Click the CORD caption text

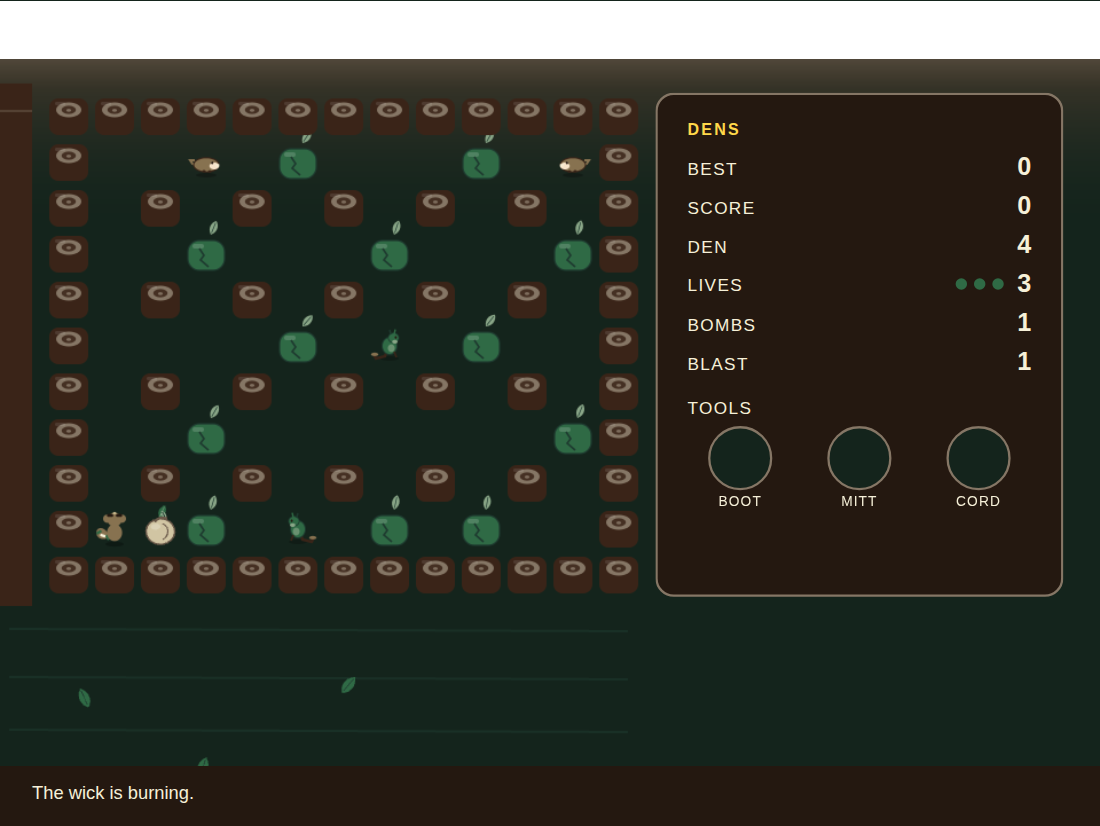pos(978,501)
